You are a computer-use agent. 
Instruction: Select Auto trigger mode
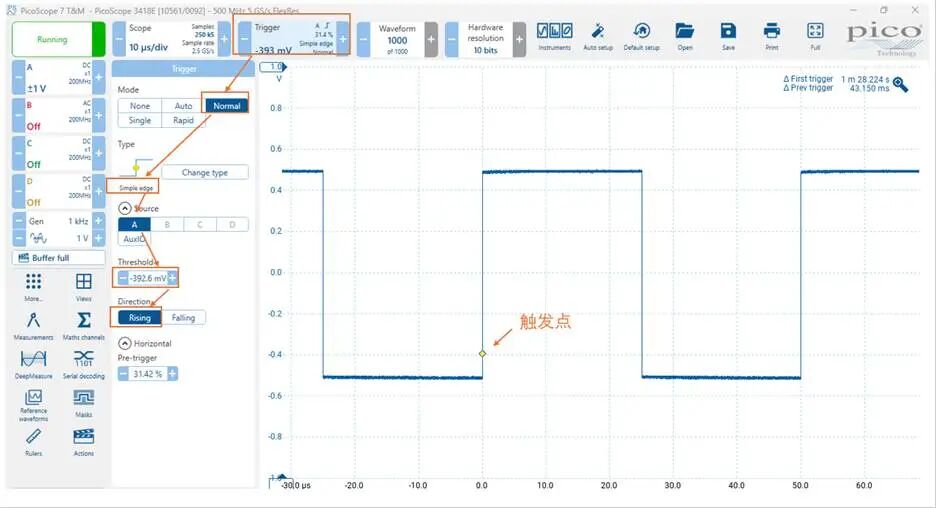click(x=183, y=106)
